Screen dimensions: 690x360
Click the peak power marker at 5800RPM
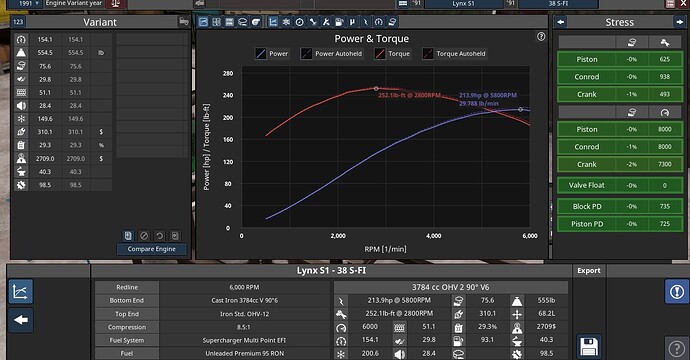(520, 109)
